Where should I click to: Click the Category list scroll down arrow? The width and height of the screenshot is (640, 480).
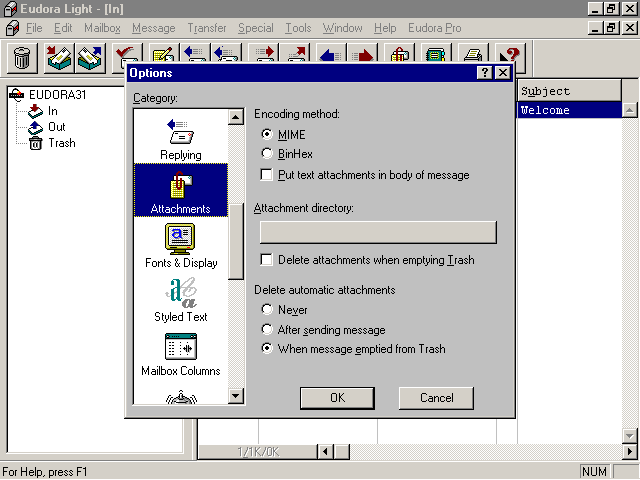point(236,396)
